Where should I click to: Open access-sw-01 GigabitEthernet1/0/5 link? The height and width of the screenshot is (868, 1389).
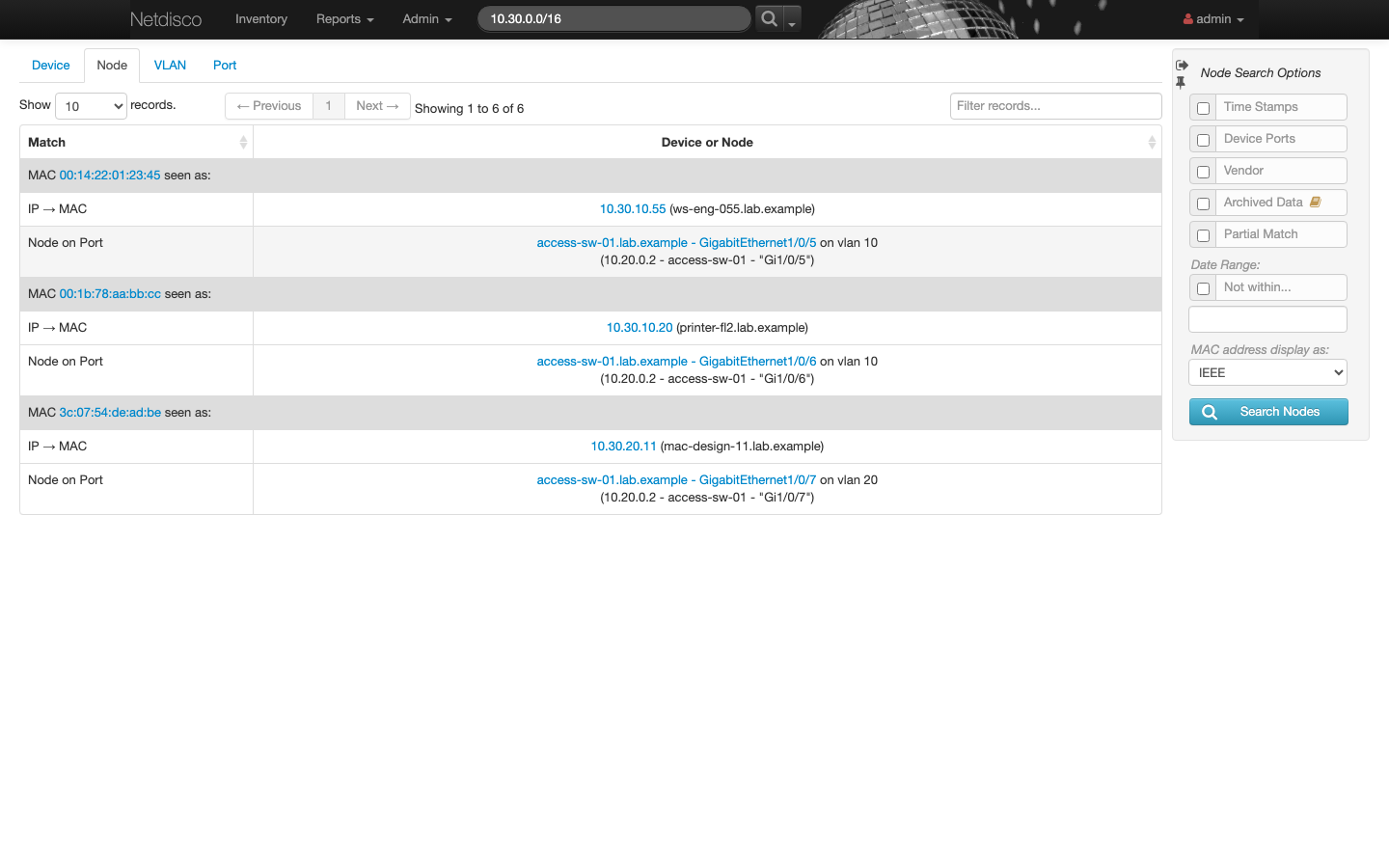pos(676,243)
